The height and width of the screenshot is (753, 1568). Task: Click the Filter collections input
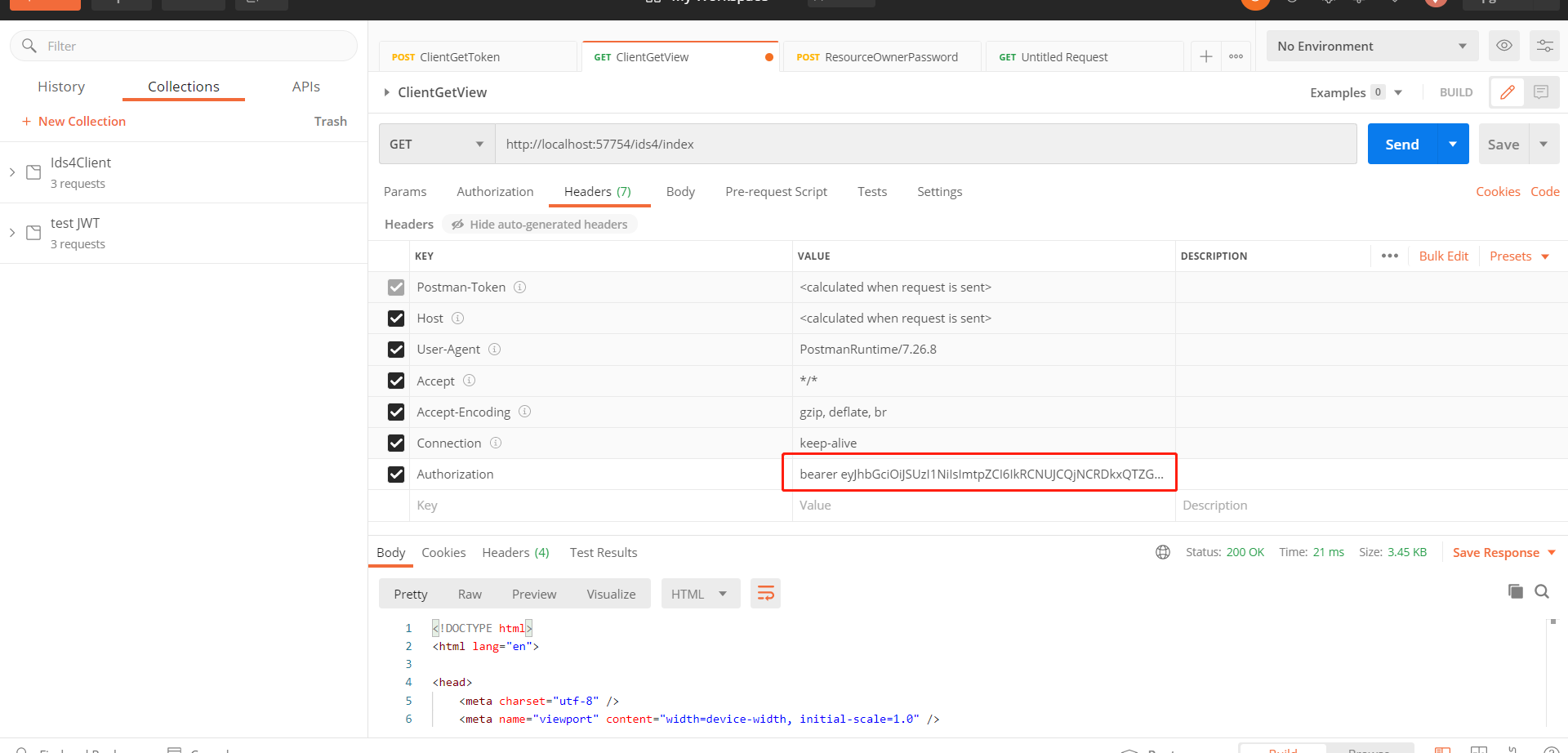(184, 46)
